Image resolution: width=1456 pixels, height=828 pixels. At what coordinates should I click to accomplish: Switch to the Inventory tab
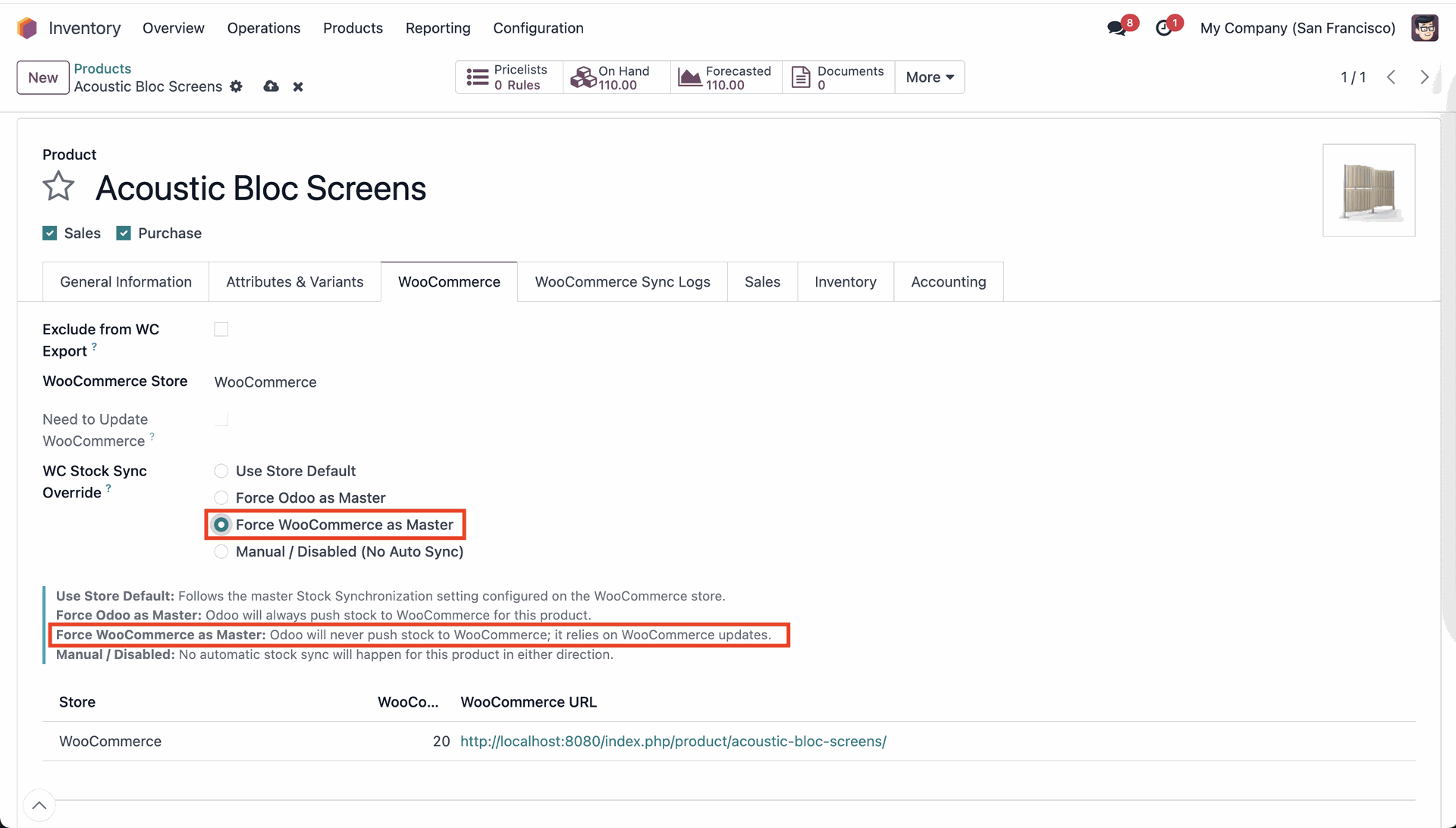pos(846,282)
